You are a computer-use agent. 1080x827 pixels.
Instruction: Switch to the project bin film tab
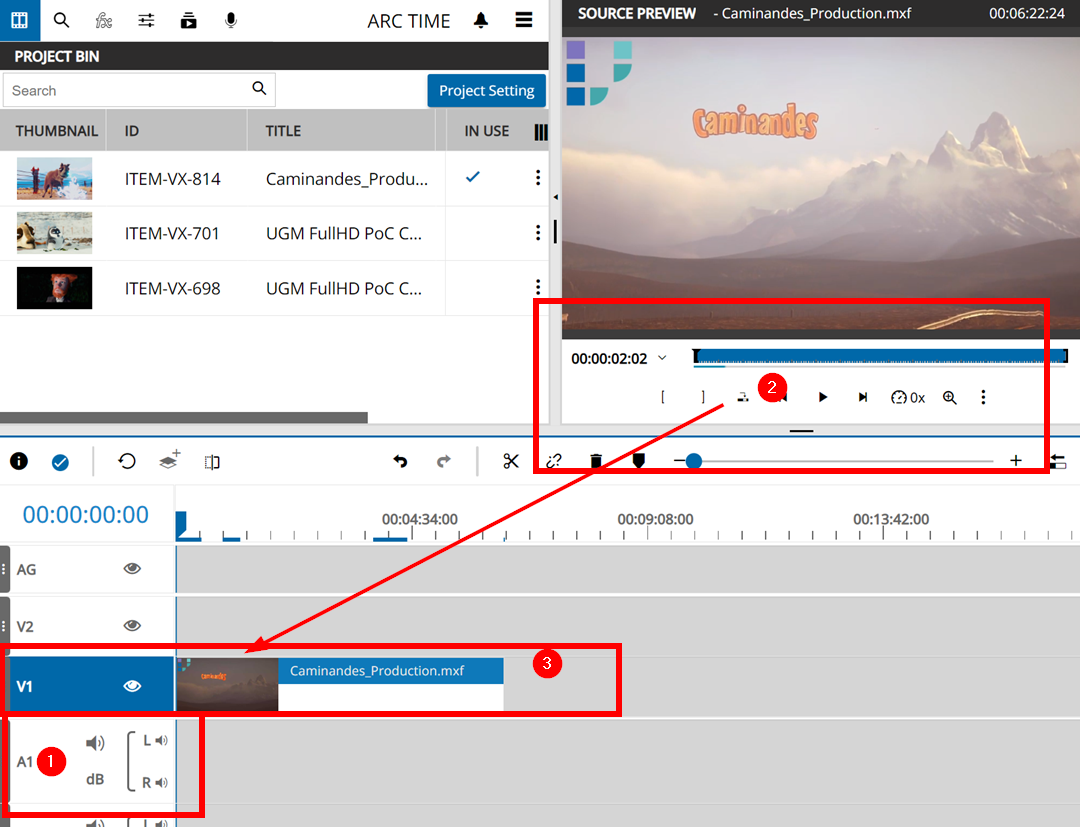[19, 20]
